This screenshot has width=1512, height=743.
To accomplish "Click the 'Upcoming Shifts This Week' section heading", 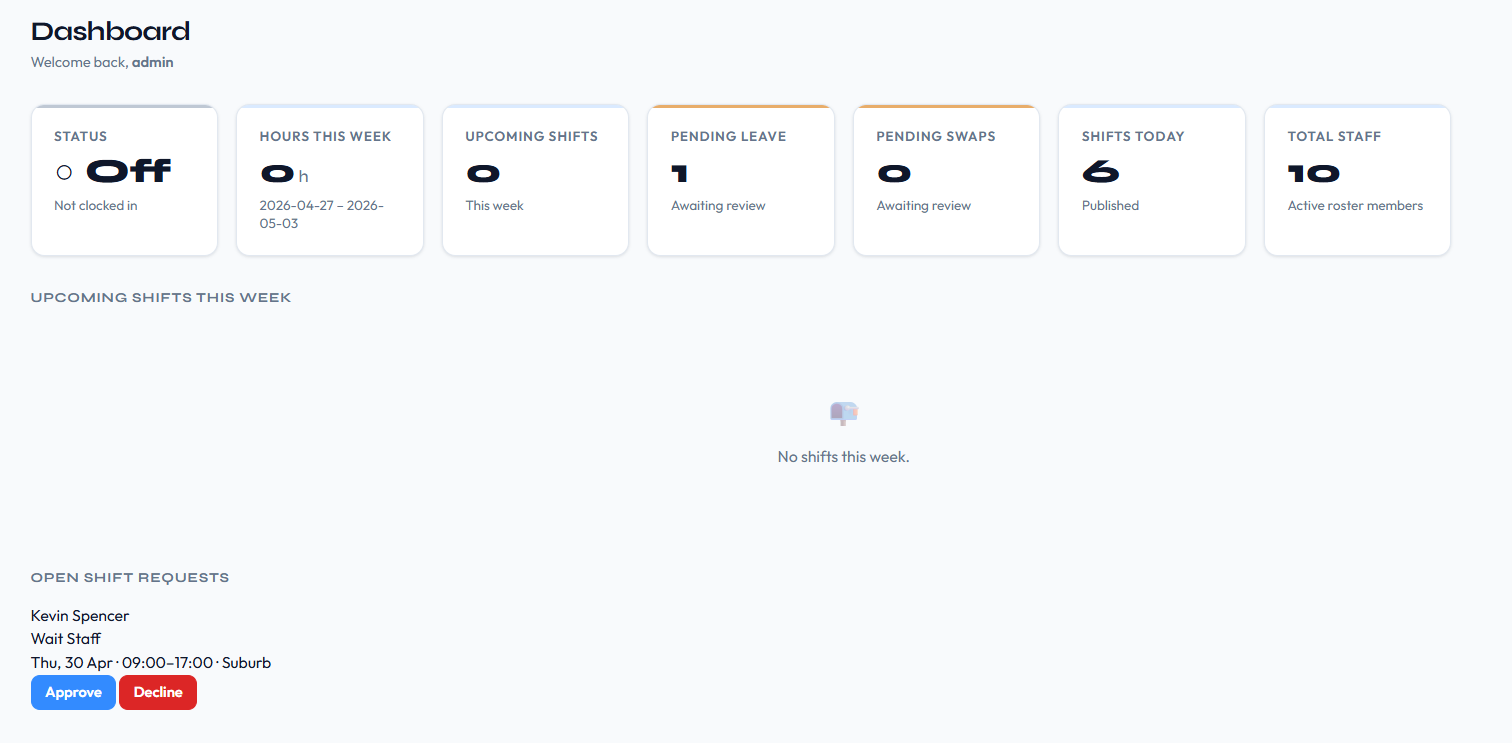I will (161, 298).
